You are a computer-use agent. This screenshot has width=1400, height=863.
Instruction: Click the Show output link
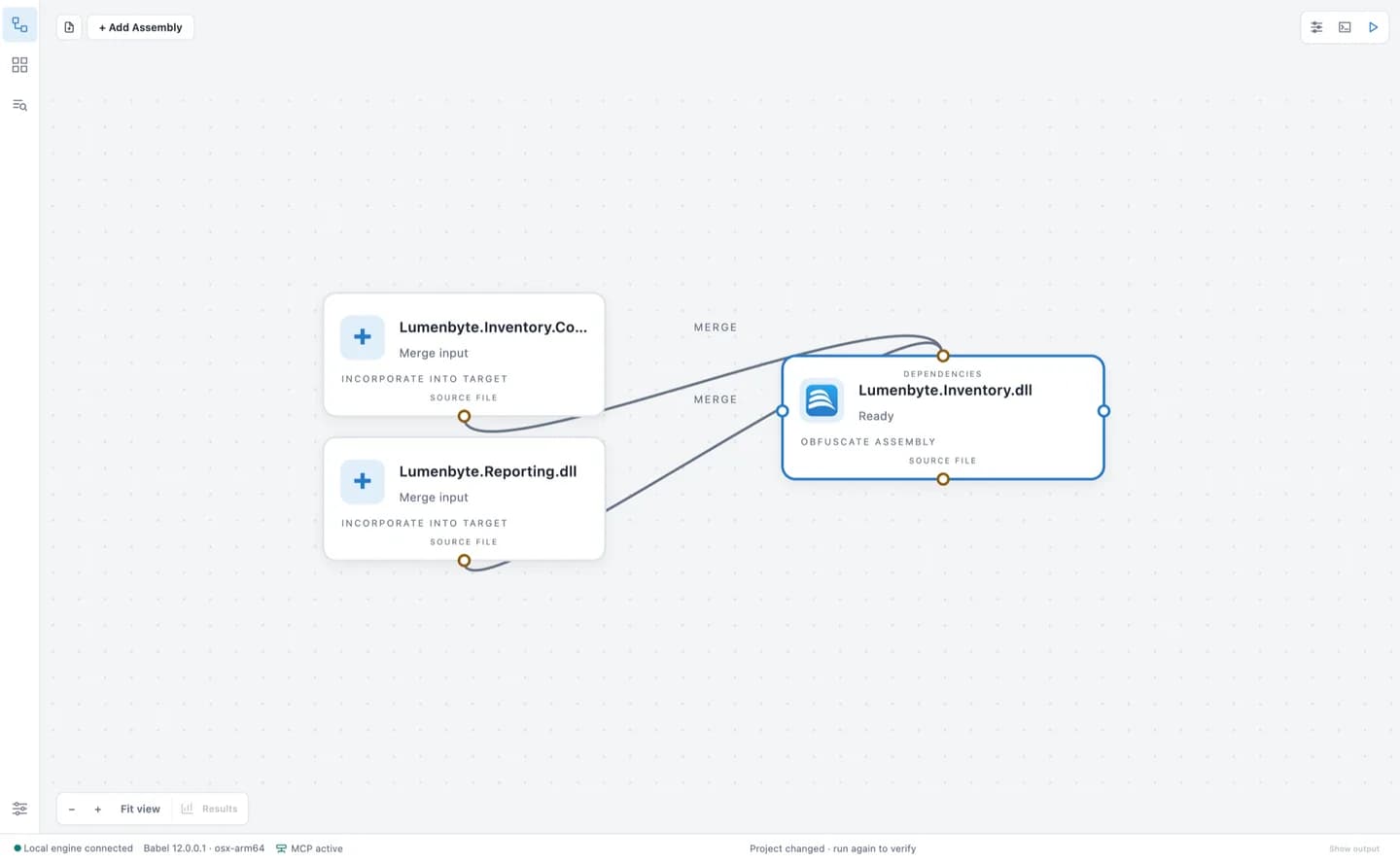(x=1353, y=849)
